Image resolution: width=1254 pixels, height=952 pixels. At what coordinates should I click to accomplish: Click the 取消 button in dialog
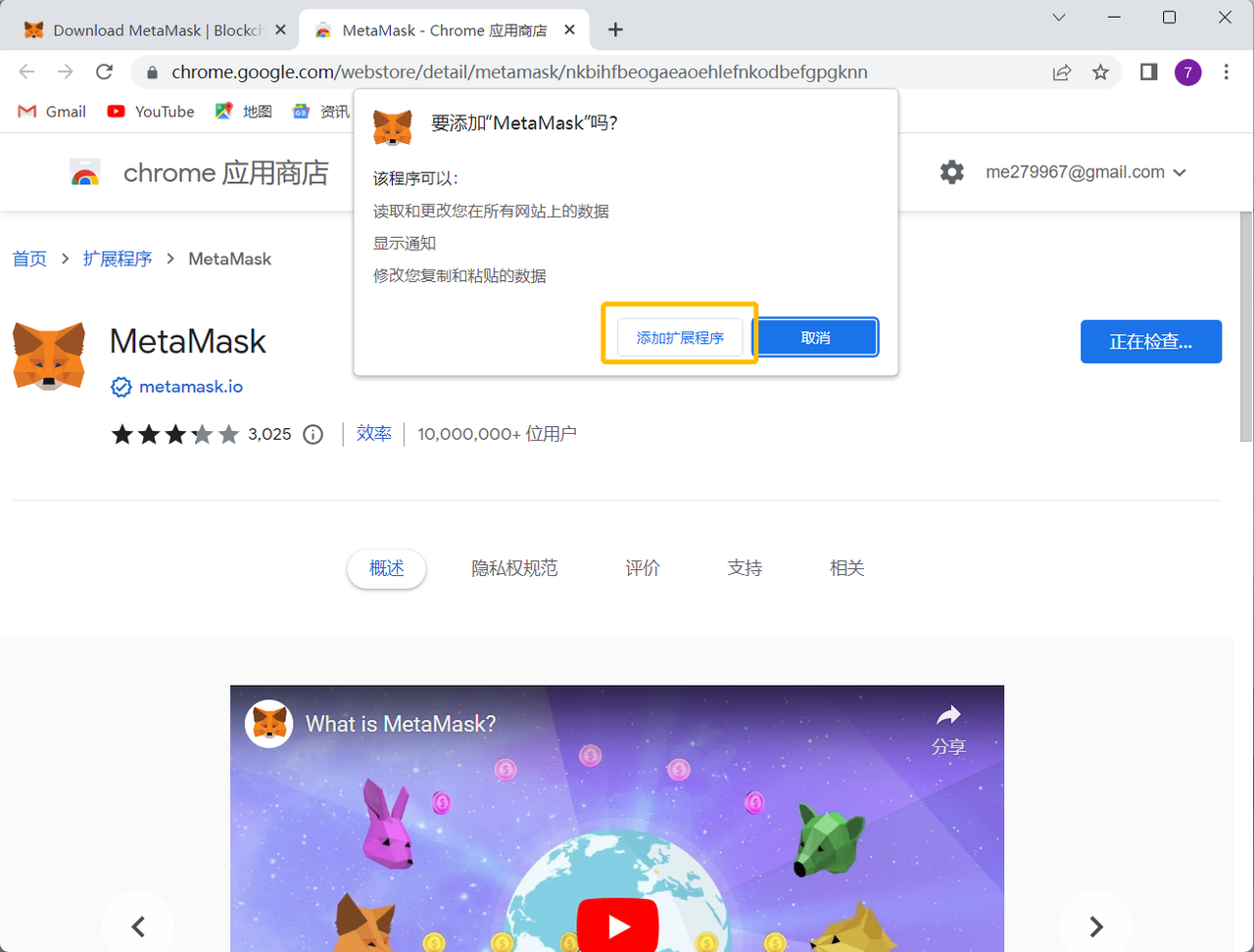coord(815,338)
